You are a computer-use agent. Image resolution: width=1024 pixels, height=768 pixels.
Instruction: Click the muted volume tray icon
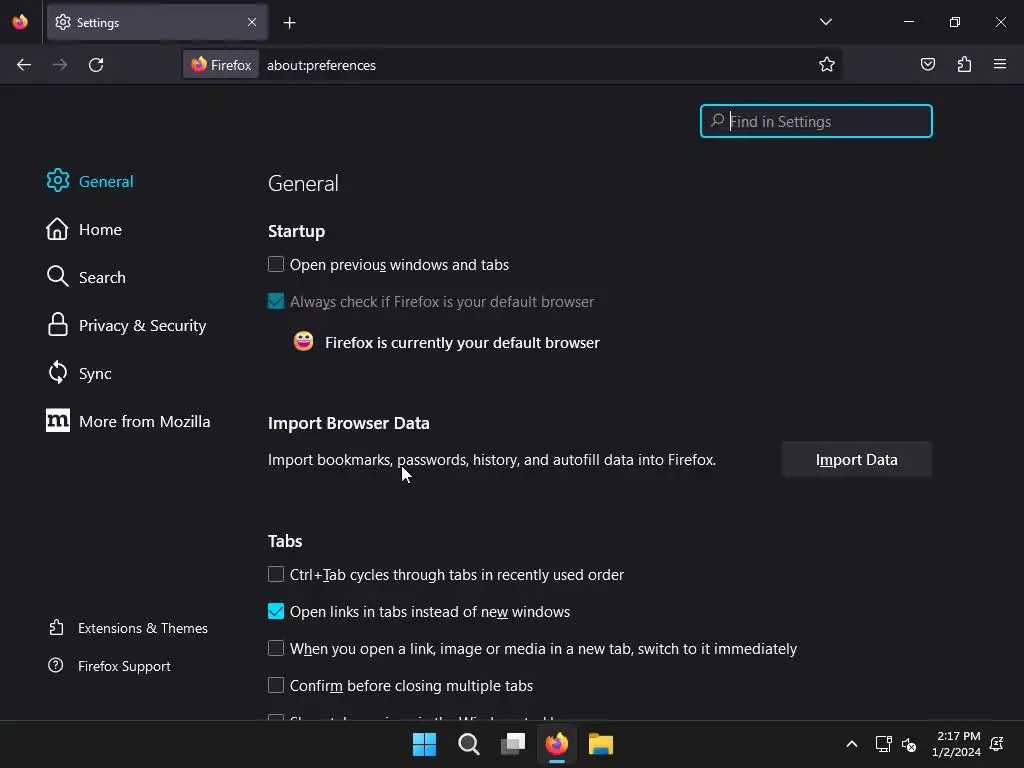tap(908, 744)
